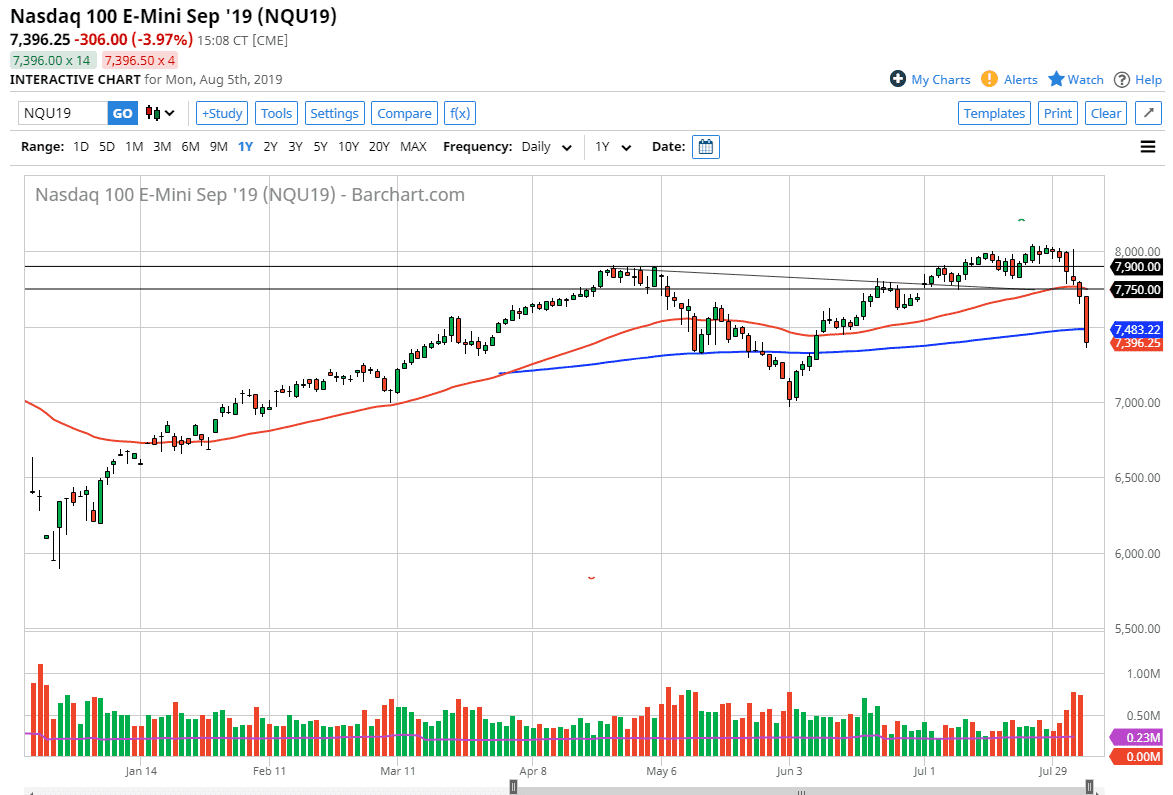
Task: Open the Alerts notification icon
Action: click(x=989, y=79)
